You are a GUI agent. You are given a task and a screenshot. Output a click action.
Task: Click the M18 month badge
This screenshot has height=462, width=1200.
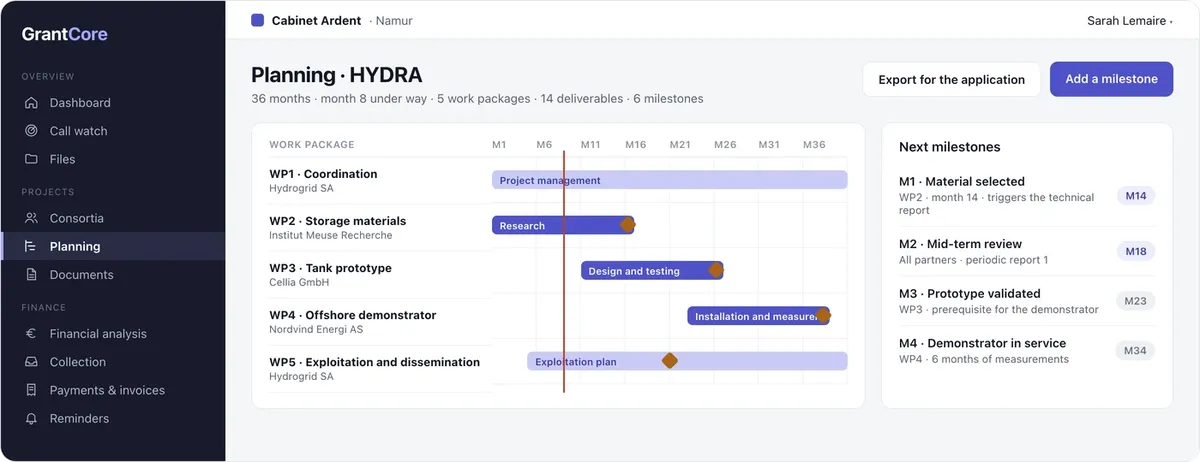1136,251
